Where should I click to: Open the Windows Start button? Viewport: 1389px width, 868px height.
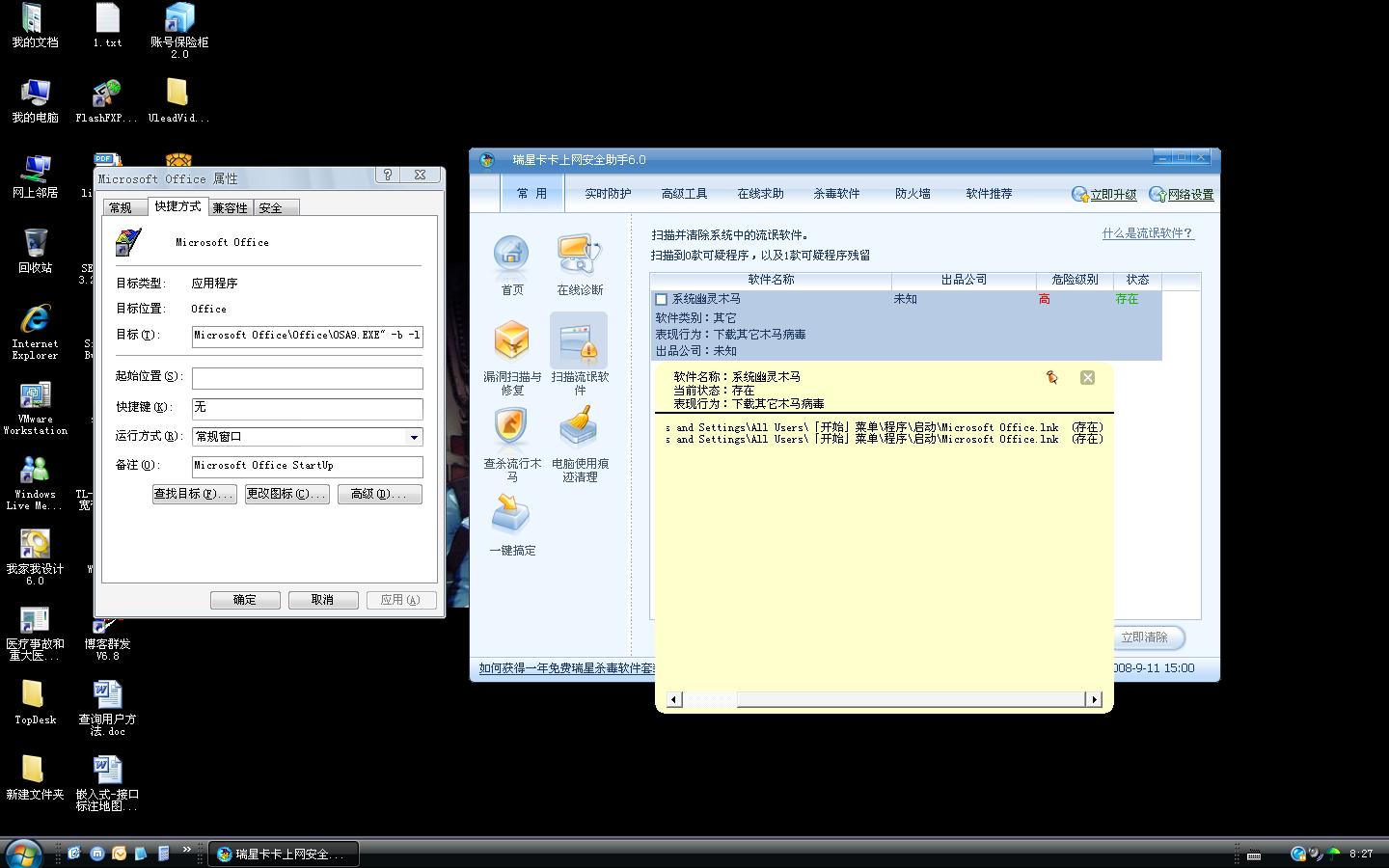[24, 853]
